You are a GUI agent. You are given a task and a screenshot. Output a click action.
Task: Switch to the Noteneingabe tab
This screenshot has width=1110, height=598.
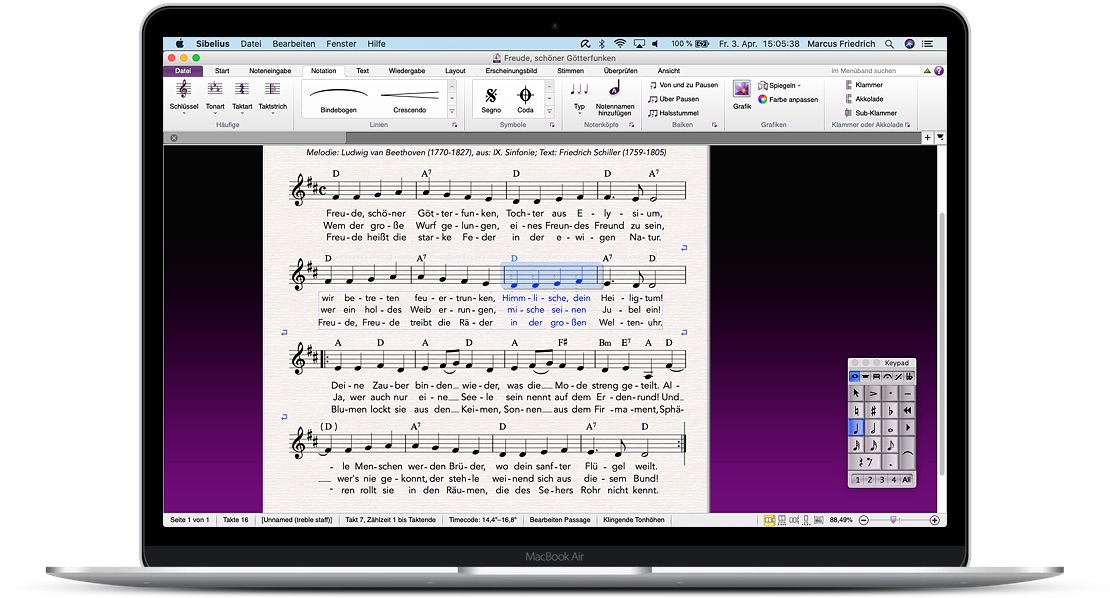tap(270, 71)
